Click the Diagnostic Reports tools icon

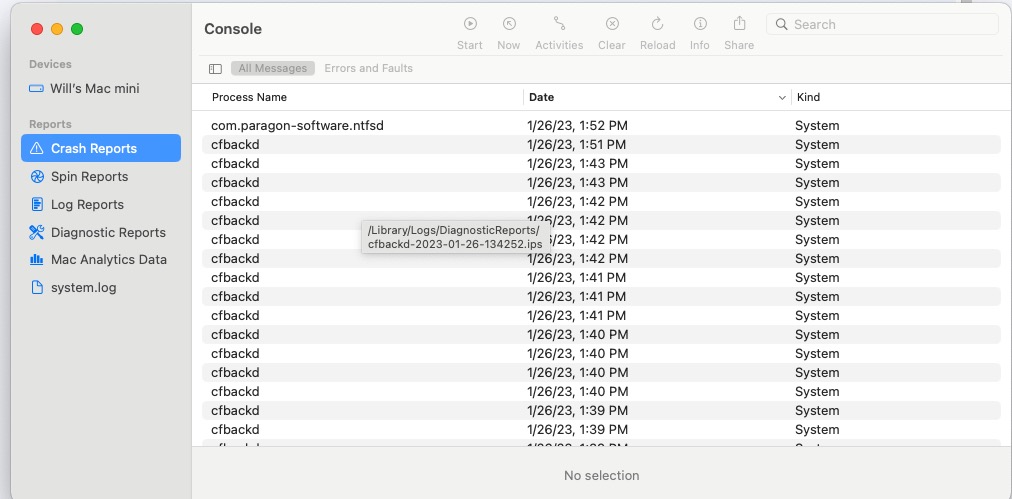click(x=37, y=232)
